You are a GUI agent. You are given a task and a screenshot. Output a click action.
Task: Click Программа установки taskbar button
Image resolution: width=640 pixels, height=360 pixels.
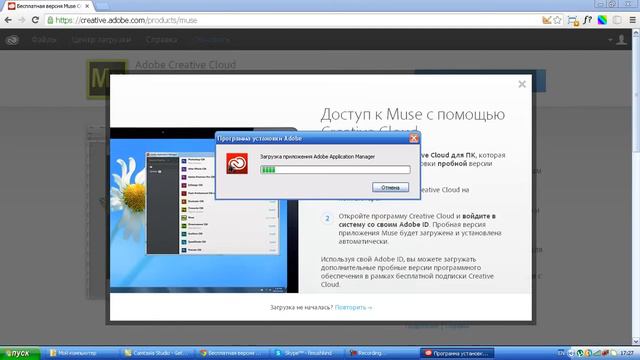[x=457, y=353]
